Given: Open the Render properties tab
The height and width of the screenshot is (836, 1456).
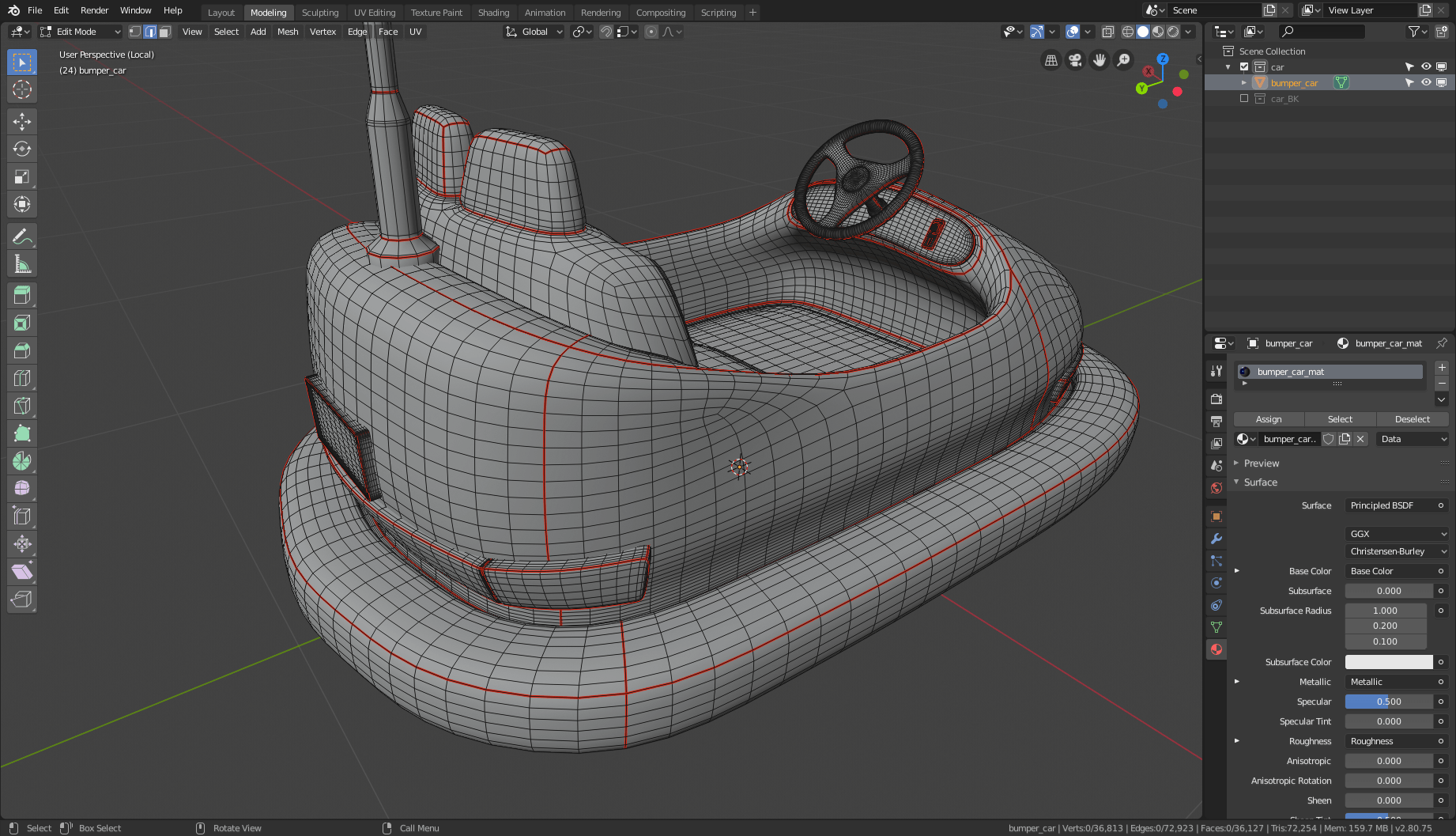Looking at the screenshot, I should [x=1216, y=399].
